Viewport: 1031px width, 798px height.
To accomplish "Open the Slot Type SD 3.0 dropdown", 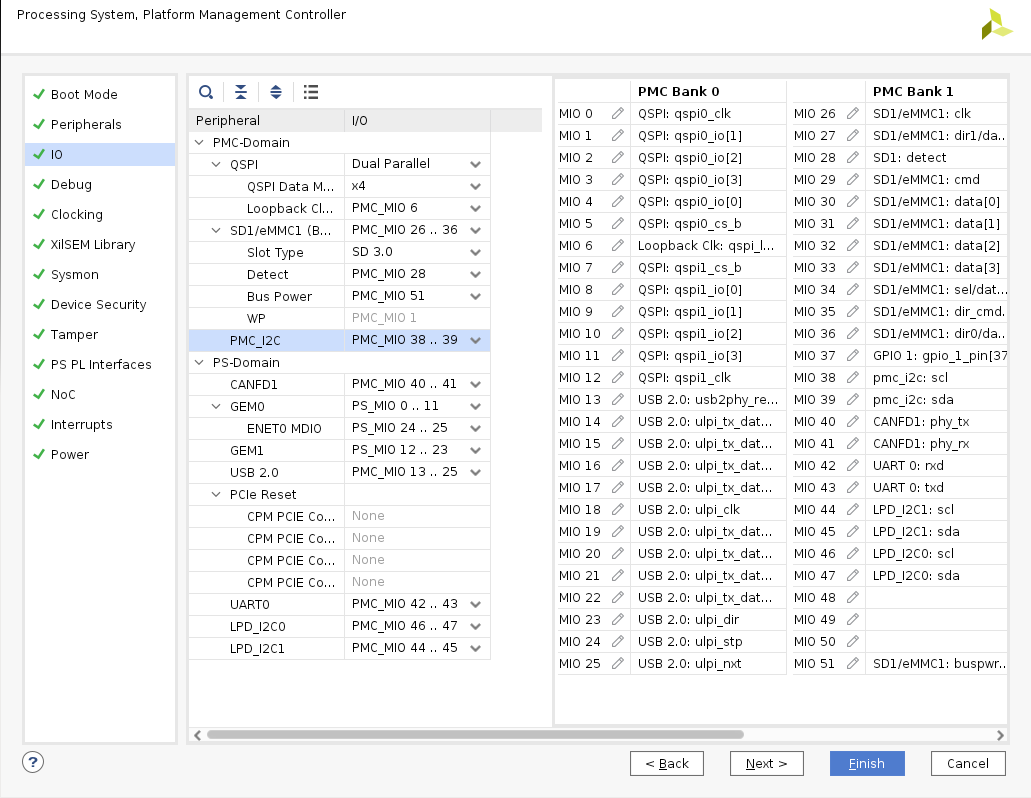I will pyautogui.click(x=475, y=253).
